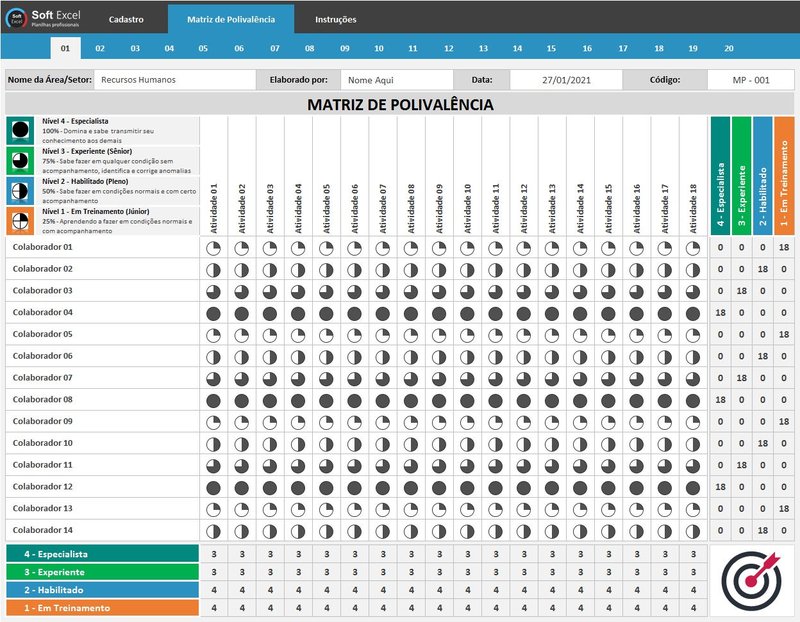
Task: Select Colaborador 06 Atividade 04 skill icon
Action: pos(298,357)
